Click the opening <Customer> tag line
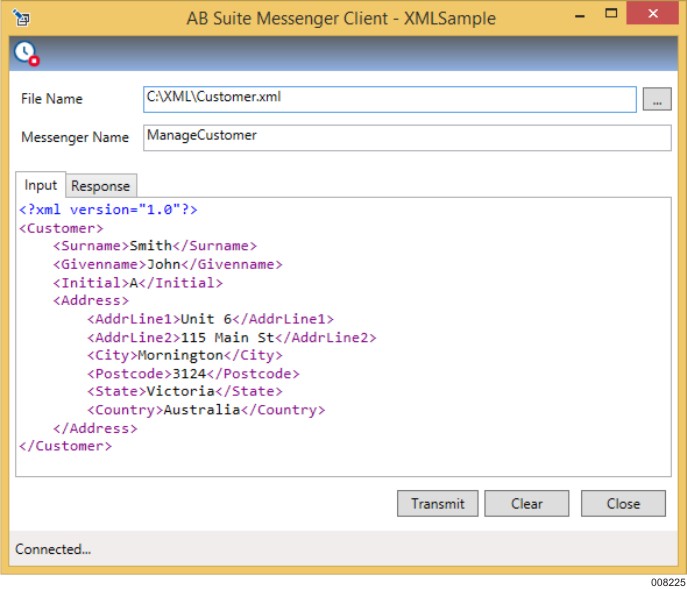687x589 pixels. (x=61, y=228)
